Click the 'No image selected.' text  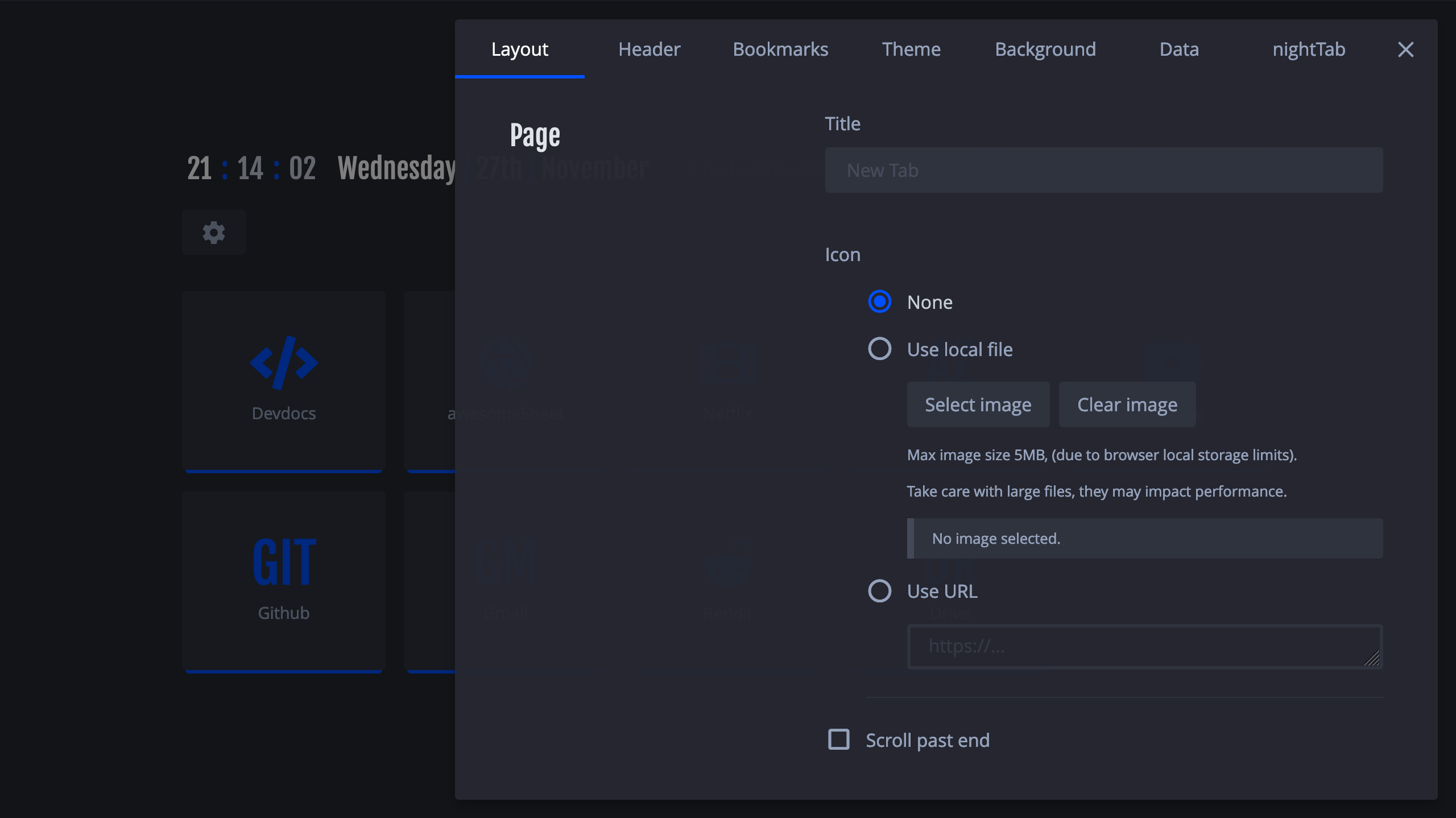point(996,538)
